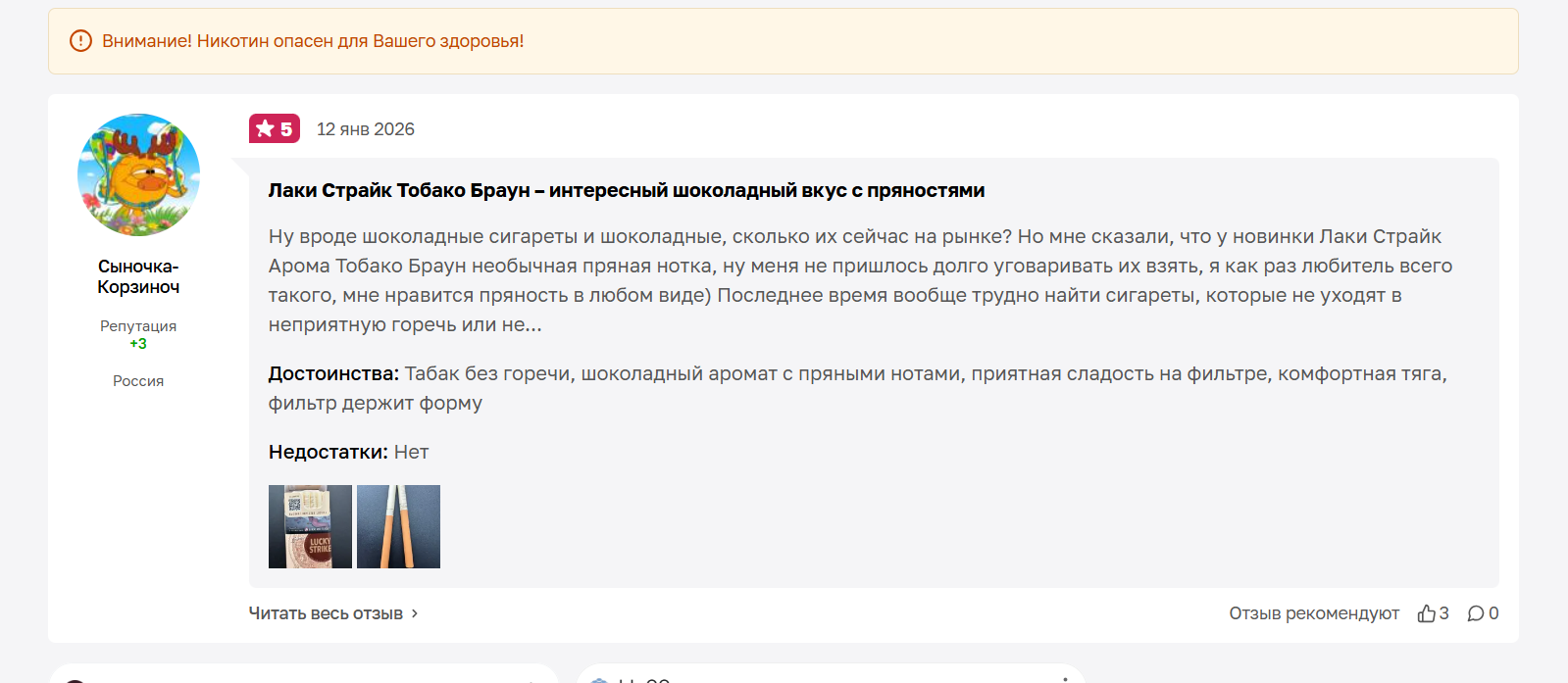The image size is (1568, 683).
Task: Click the Недостатки: Нет line
Action: [x=348, y=452]
